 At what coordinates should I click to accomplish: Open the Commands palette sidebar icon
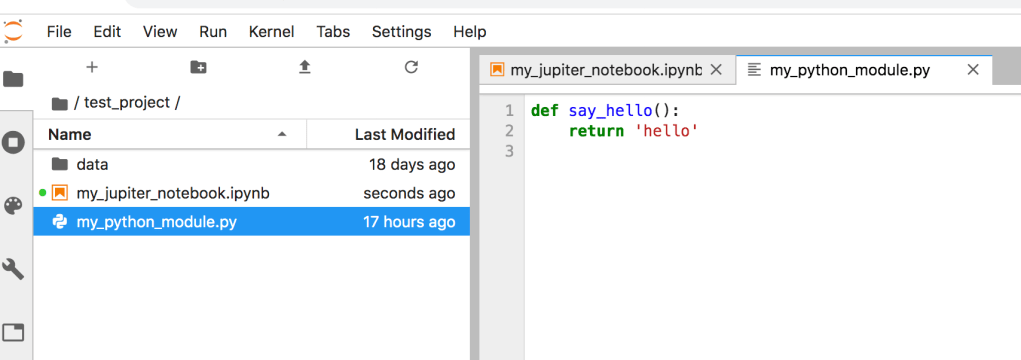point(14,206)
